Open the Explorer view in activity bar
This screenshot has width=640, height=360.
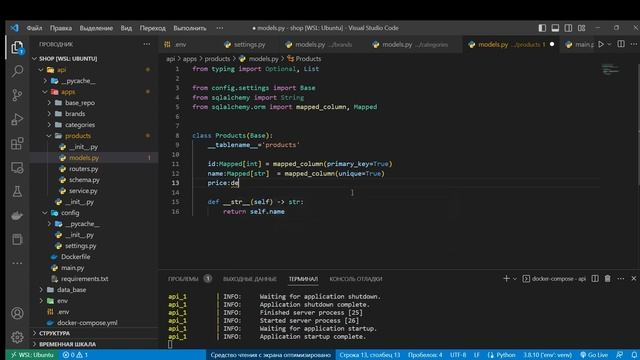pos(17,47)
